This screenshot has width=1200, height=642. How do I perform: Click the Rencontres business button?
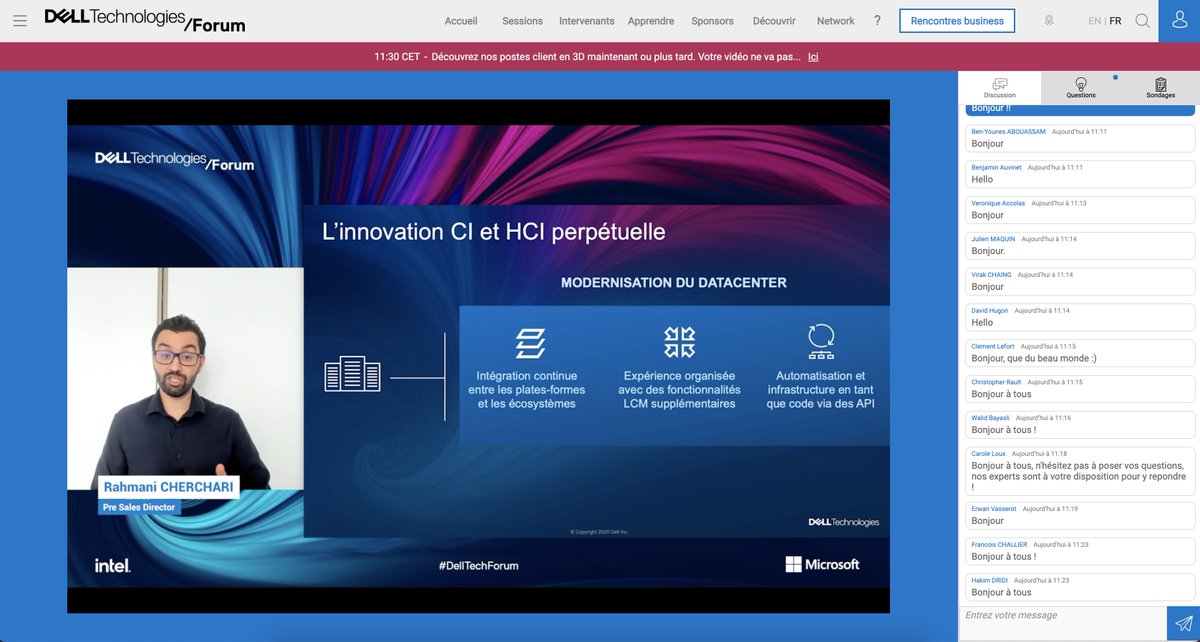[957, 20]
